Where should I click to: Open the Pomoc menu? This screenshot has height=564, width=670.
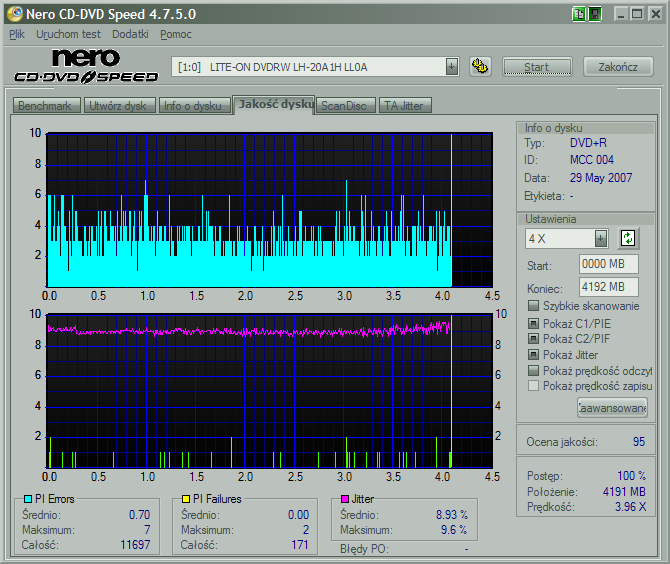tap(176, 34)
